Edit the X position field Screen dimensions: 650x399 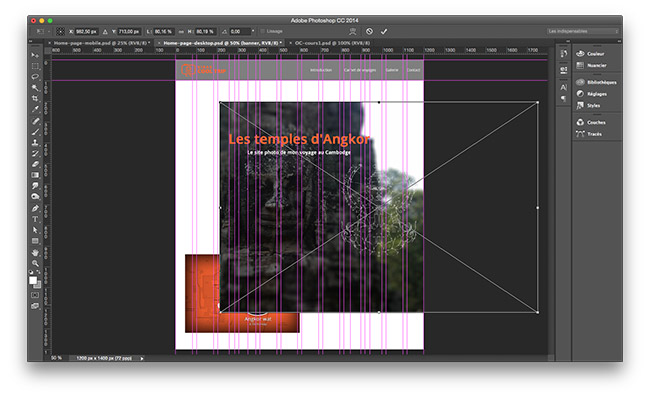(x=86, y=31)
